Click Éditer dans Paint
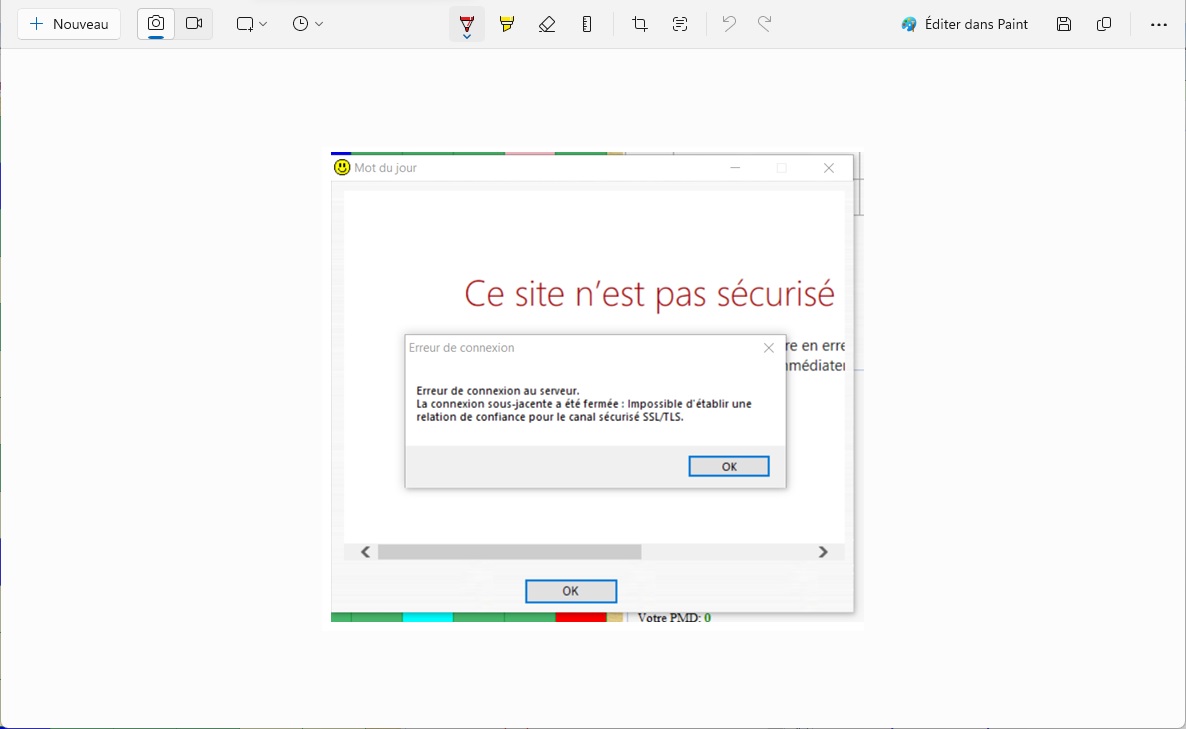Image resolution: width=1186 pixels, height=729 pixels. (965, 24)
